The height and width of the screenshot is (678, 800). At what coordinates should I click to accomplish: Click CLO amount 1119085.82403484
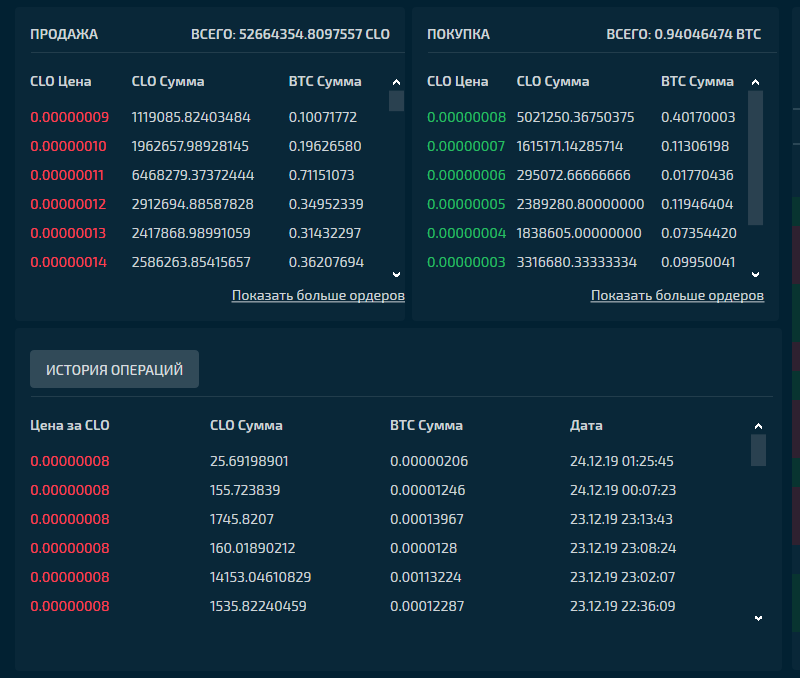[x=191, y=117]
